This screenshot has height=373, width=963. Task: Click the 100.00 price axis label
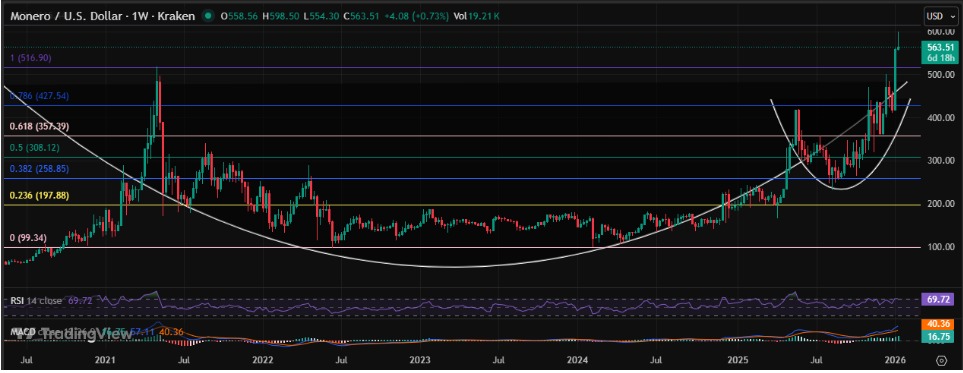941,247
